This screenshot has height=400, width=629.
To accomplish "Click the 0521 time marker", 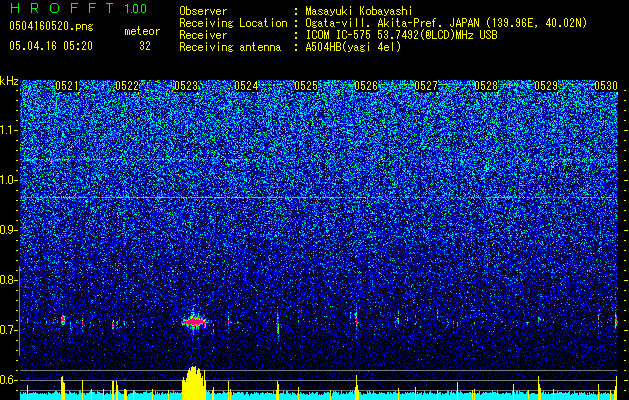I will [67, 86].
